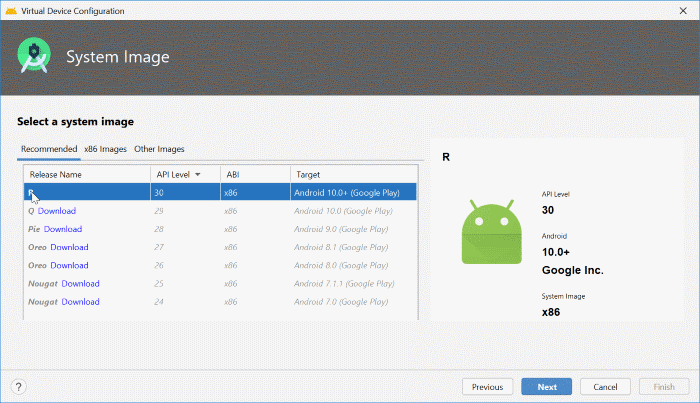Select the 'Android 10.0+ (Google Play)' cell
The image size is (700, 403).
click(353, 193)
